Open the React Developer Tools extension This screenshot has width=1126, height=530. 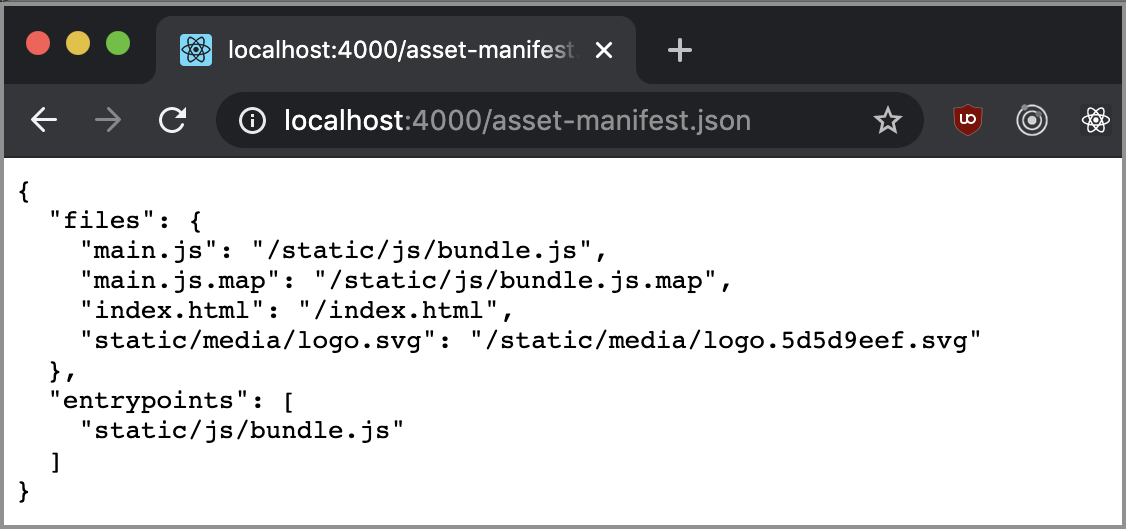click(1096, 120)
